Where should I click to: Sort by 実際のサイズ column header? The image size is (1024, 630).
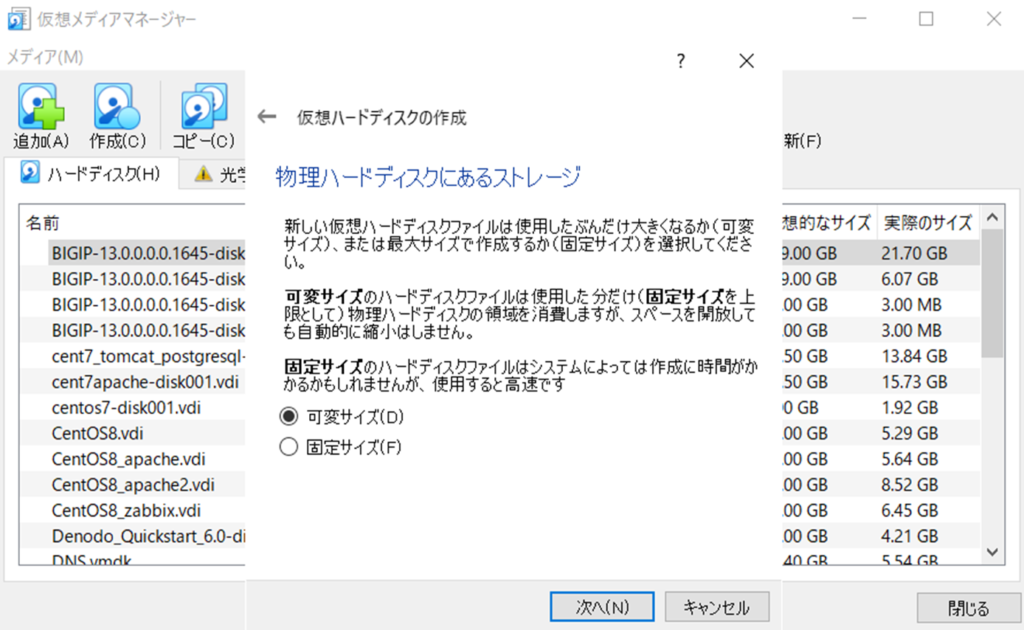(927, 223)
